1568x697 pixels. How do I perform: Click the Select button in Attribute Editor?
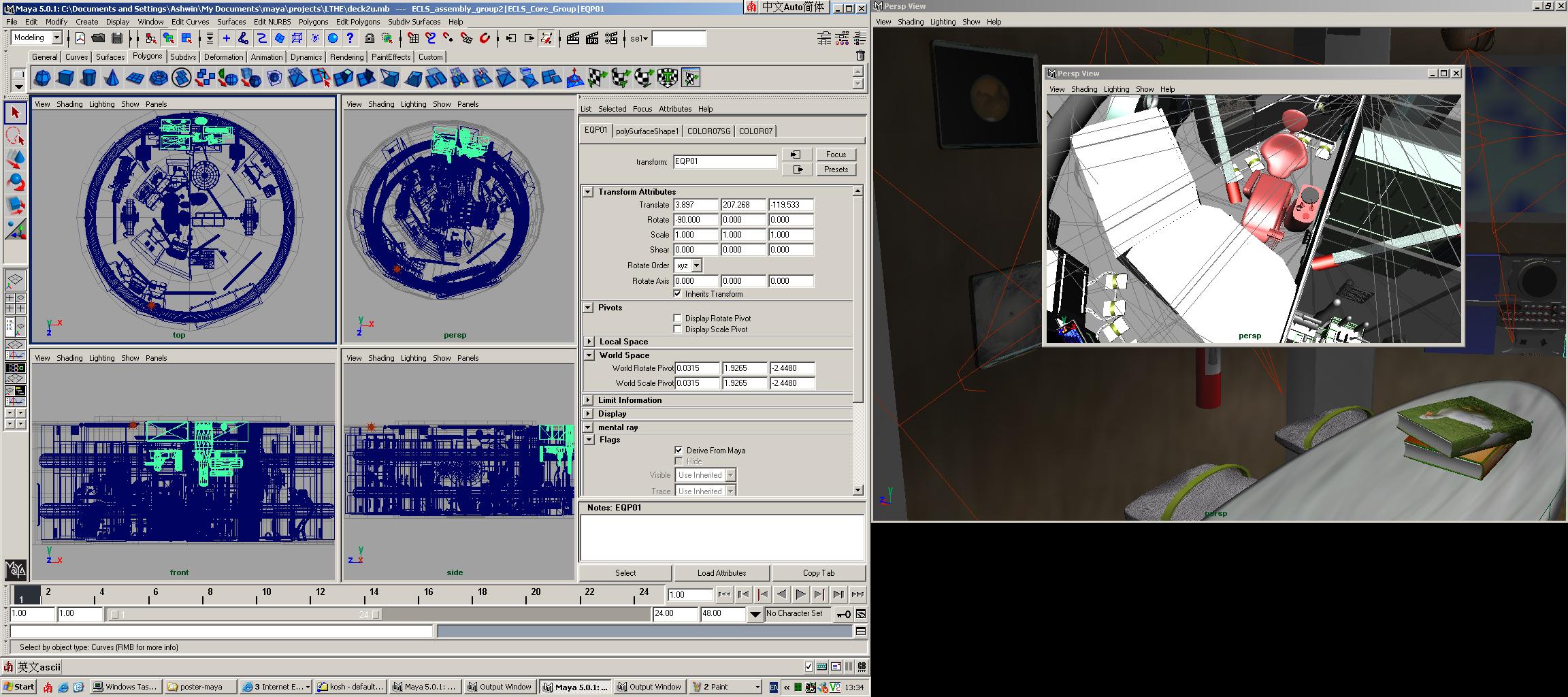point(625,573)
